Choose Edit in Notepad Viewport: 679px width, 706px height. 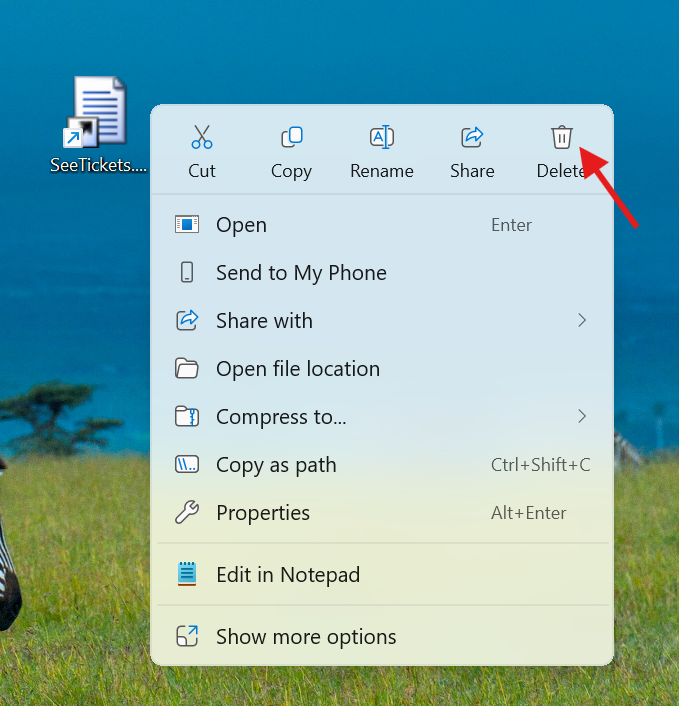(x=288, y=575)
